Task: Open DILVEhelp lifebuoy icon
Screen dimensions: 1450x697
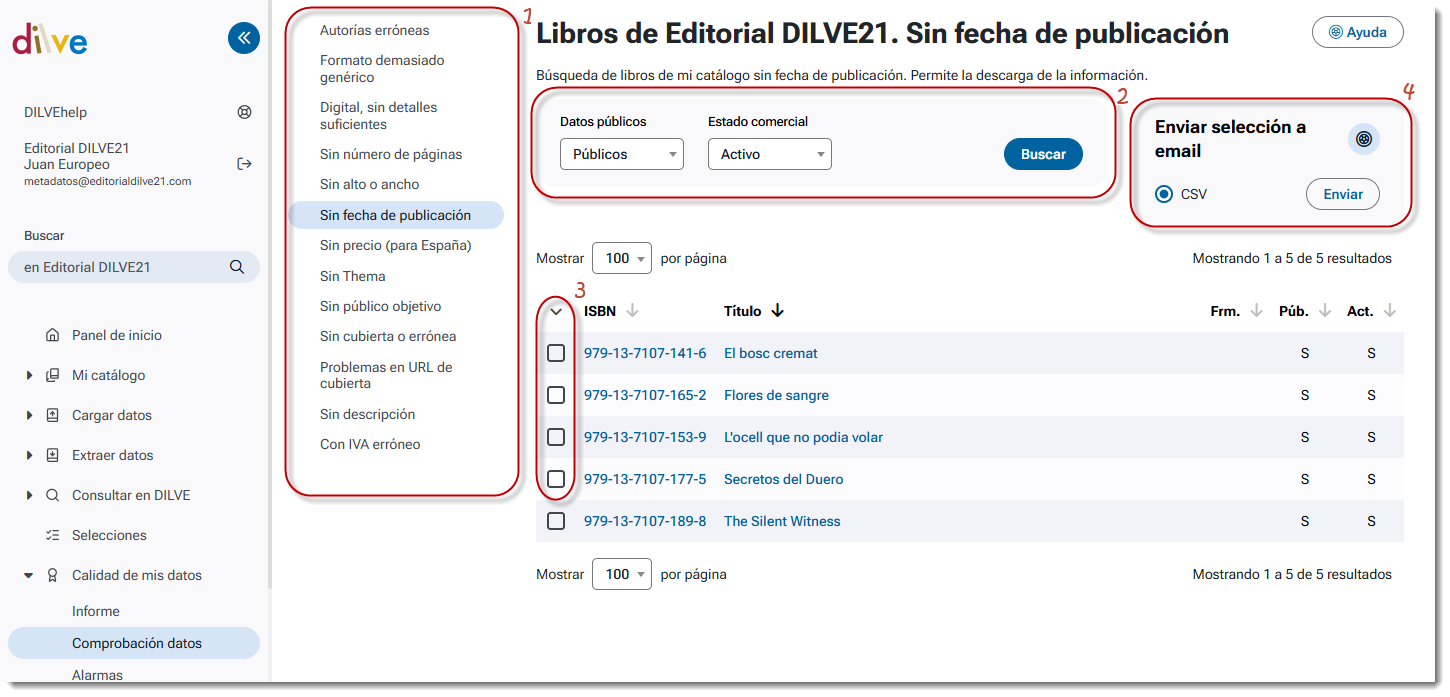Action: point(244,112)
